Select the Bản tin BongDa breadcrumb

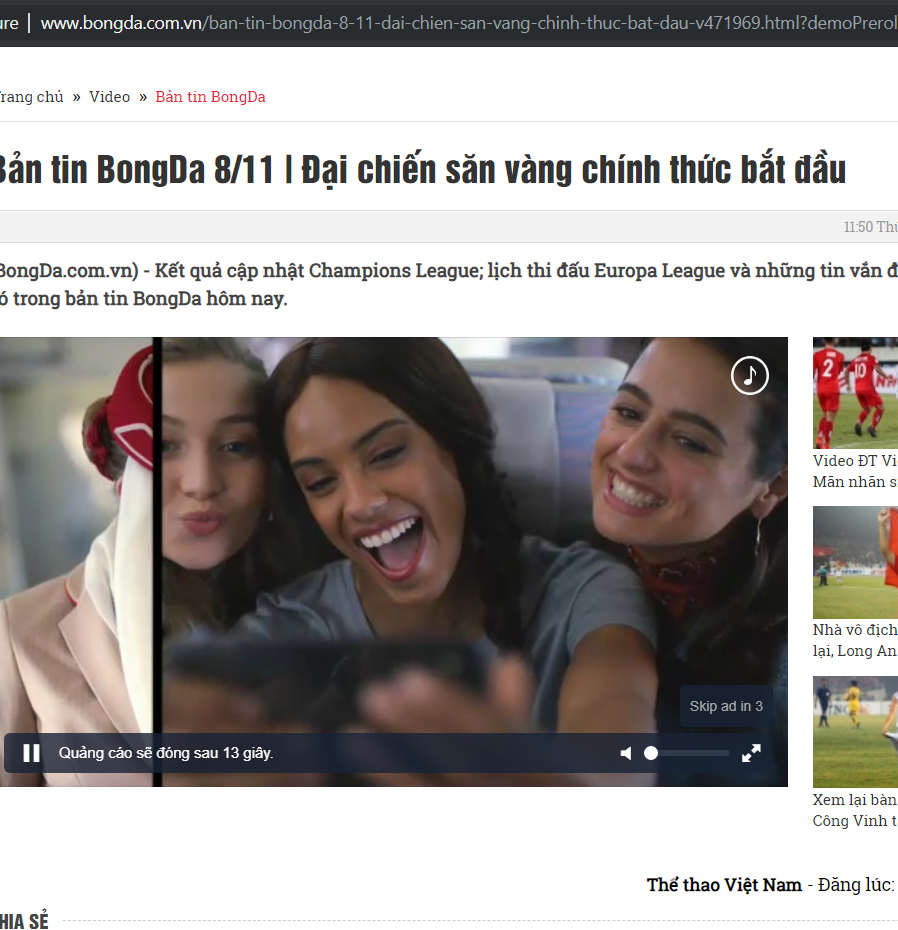point(210,97)
